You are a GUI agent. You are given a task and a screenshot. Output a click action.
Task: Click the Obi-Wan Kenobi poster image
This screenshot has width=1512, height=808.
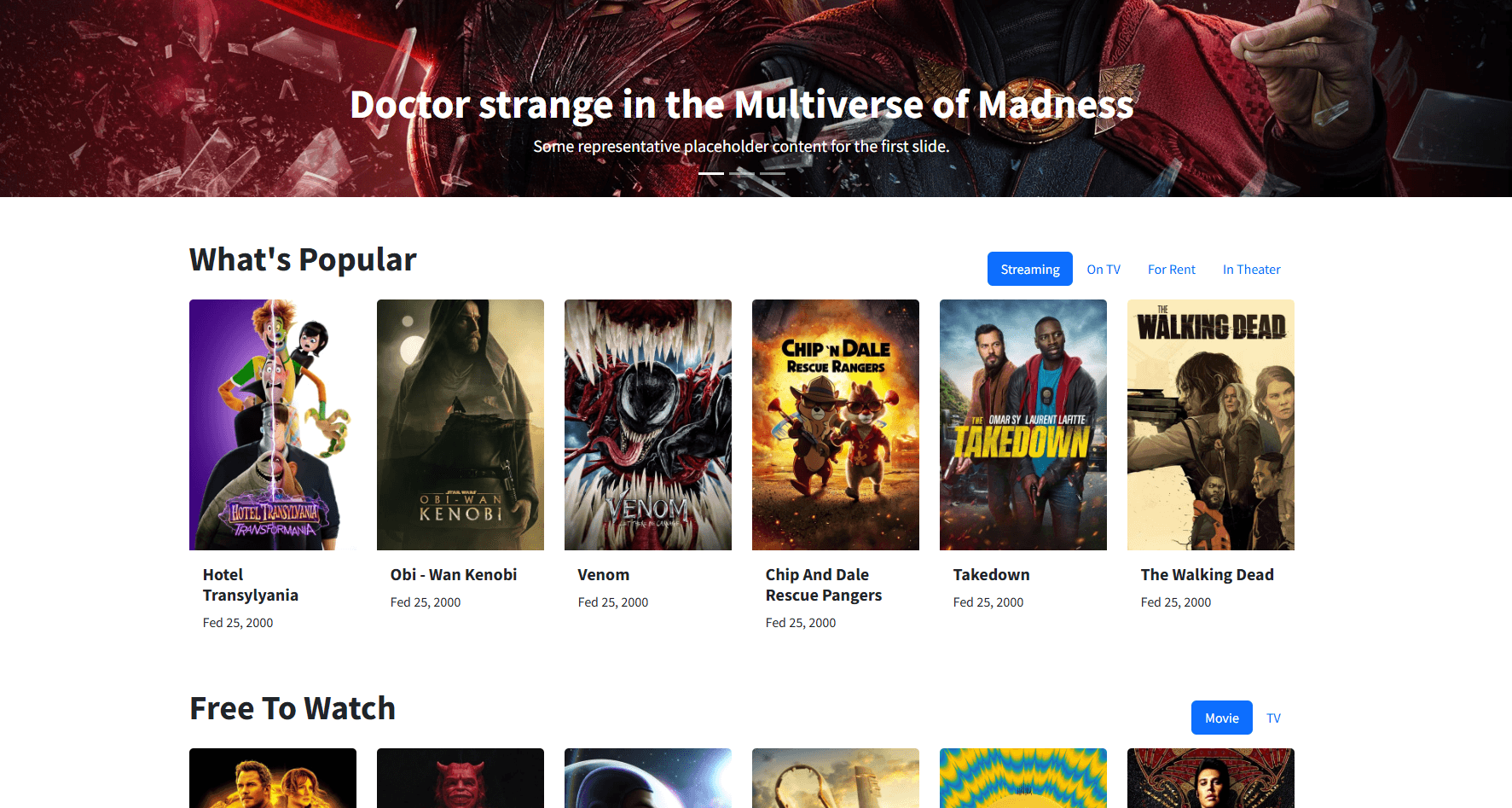(460, 424)
